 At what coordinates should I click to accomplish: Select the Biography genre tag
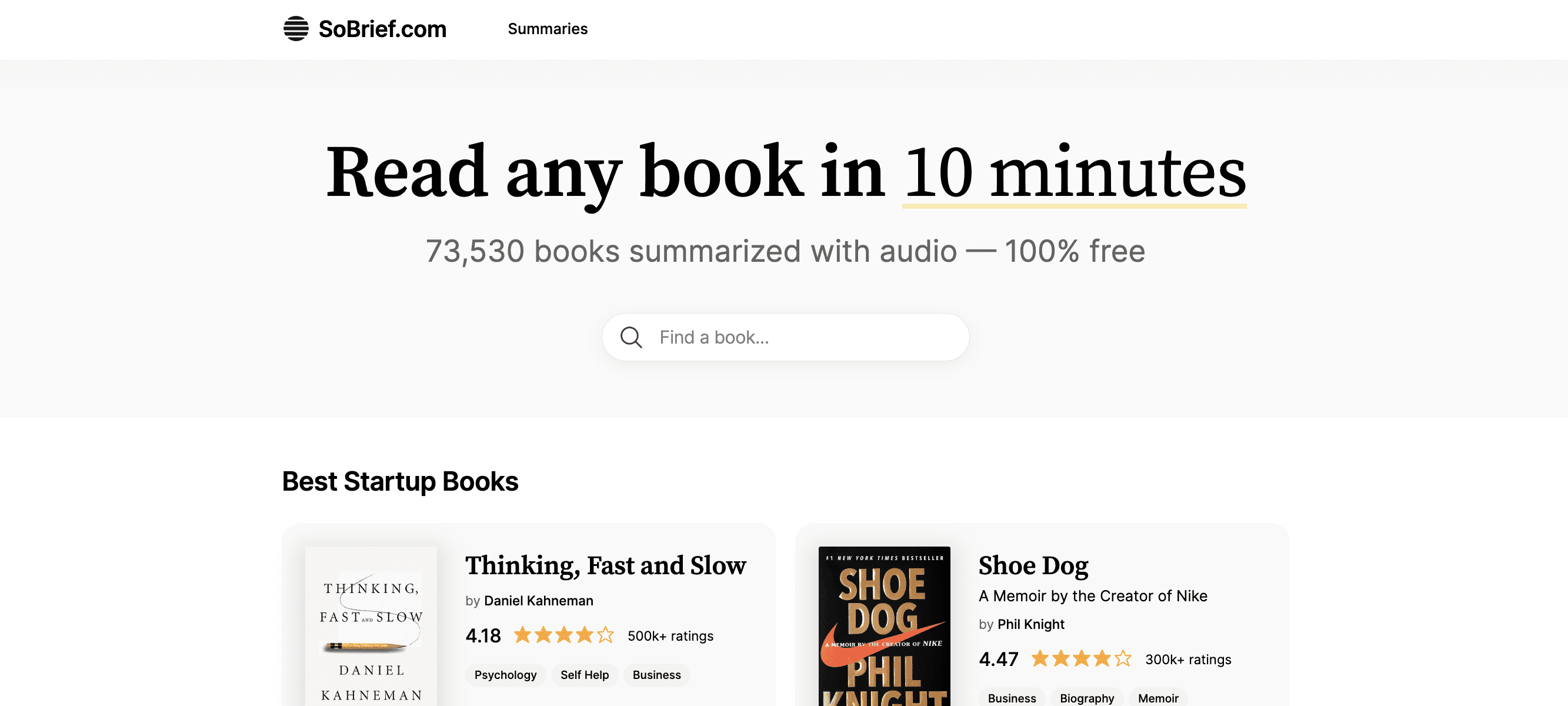point(1086,698)
